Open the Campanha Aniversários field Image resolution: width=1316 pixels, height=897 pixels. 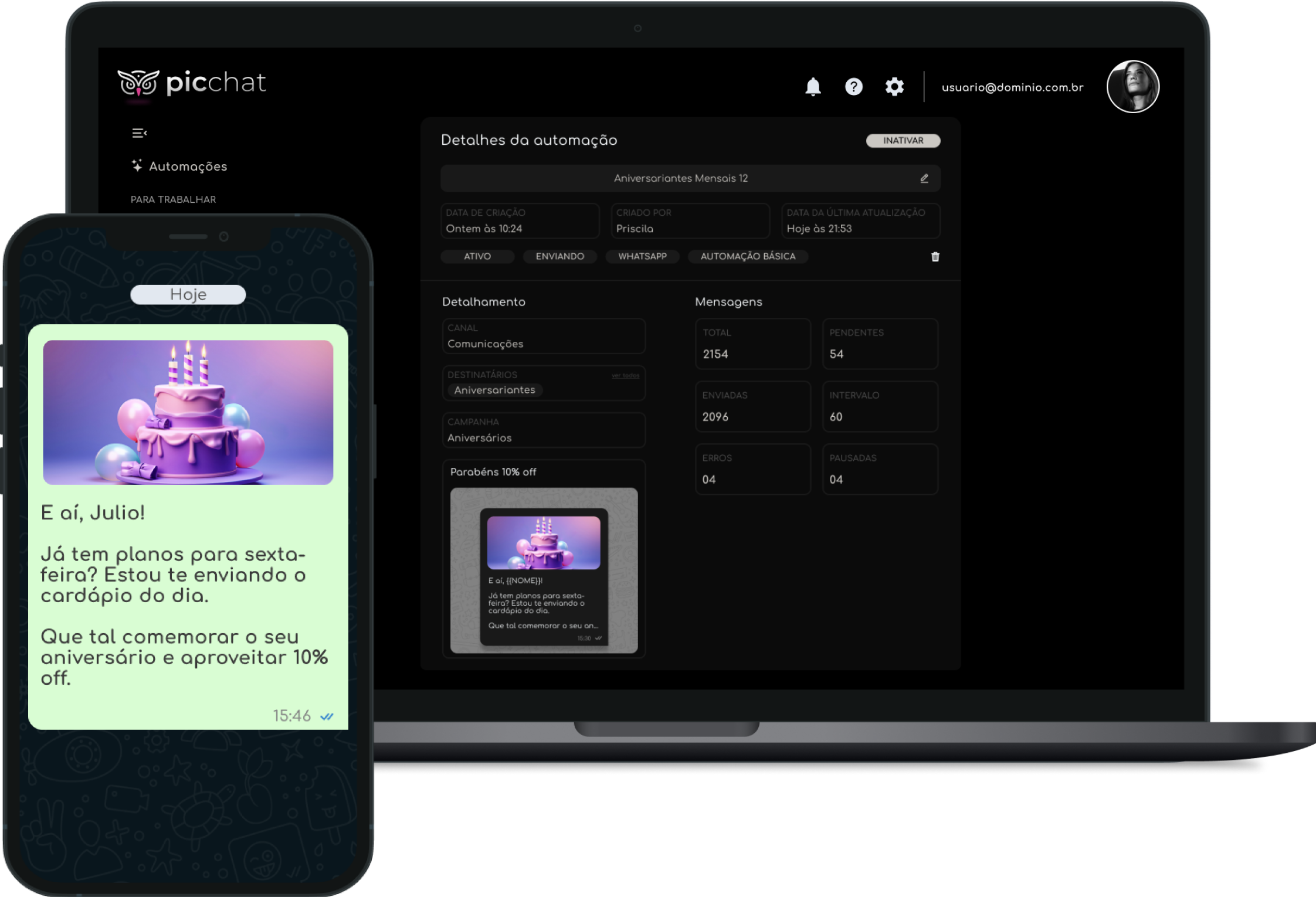point(543,430)
